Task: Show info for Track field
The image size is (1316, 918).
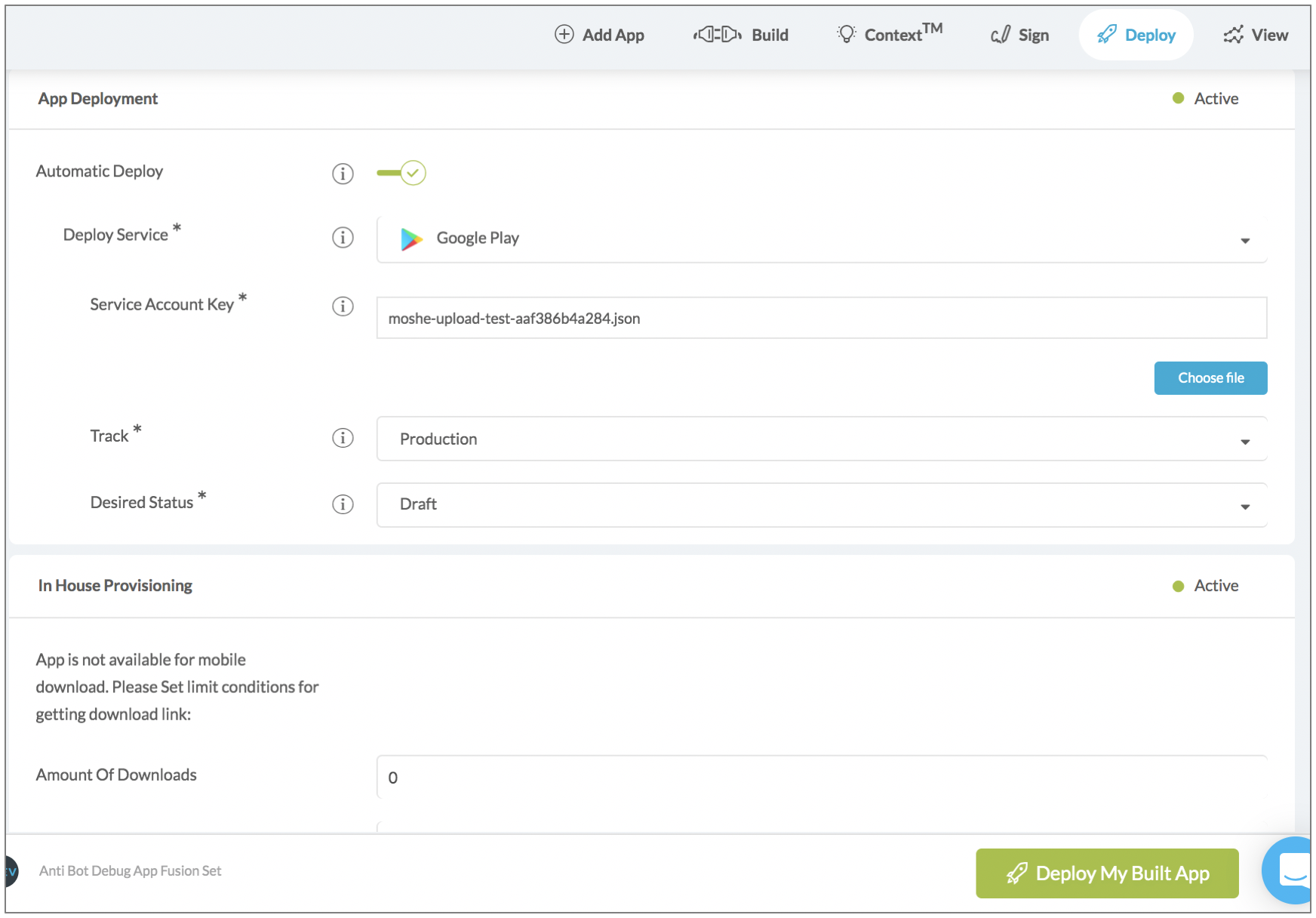Action: [343, 438]
